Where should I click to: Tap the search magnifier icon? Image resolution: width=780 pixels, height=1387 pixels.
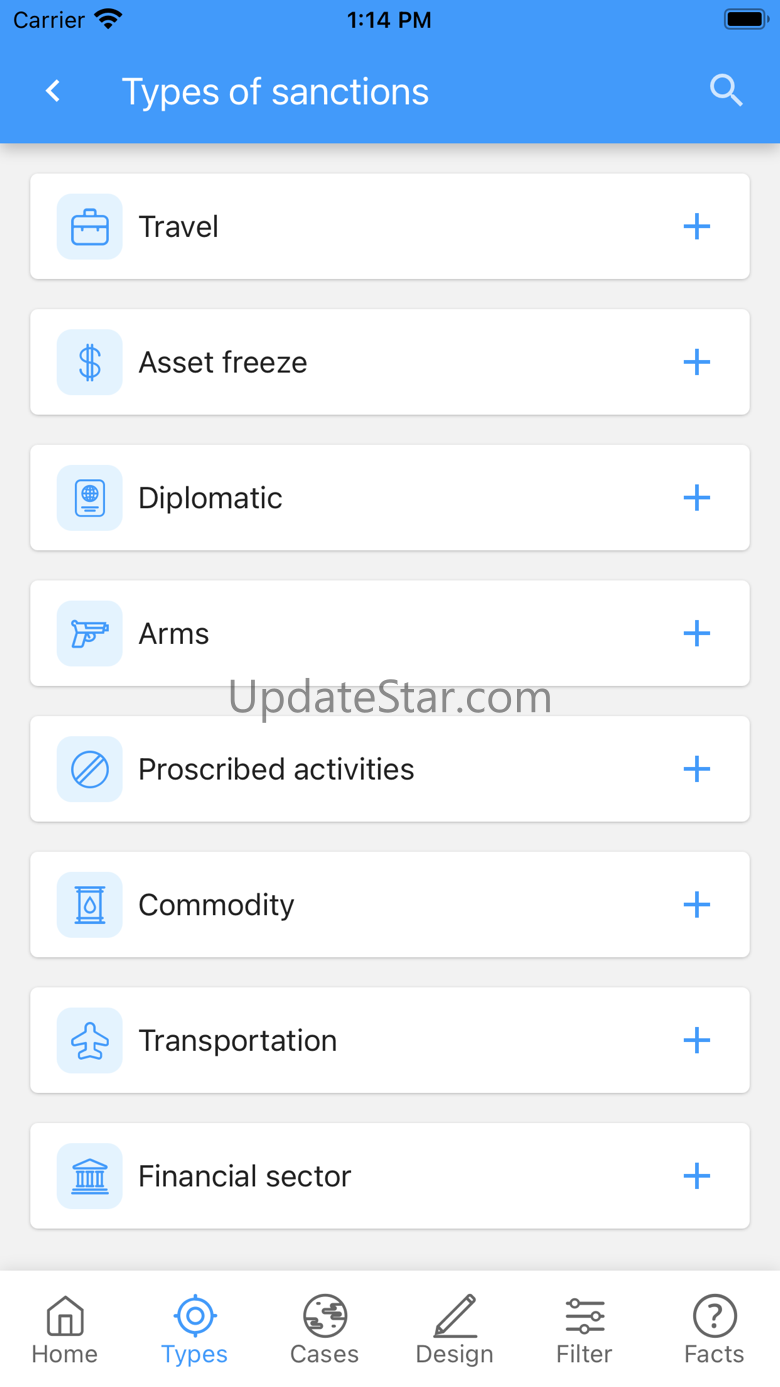click(x=726, y=91)
